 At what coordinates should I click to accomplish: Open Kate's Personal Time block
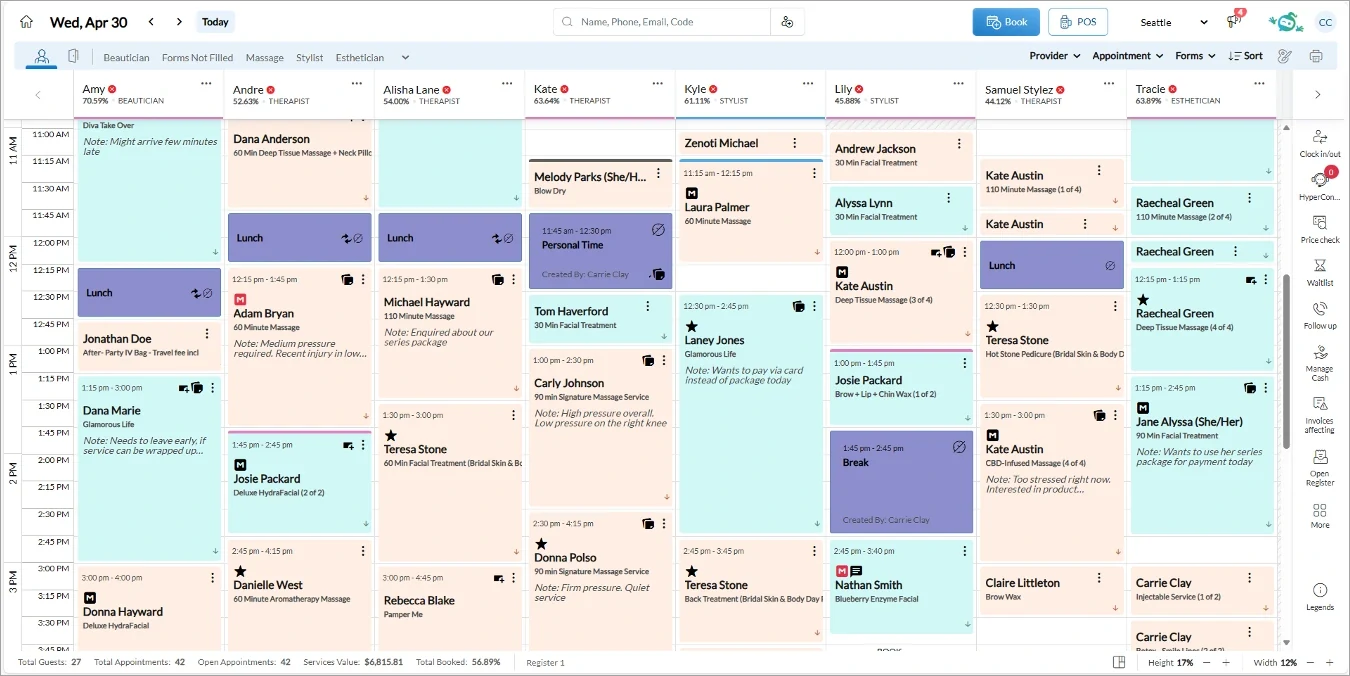(x=600, y=251)
